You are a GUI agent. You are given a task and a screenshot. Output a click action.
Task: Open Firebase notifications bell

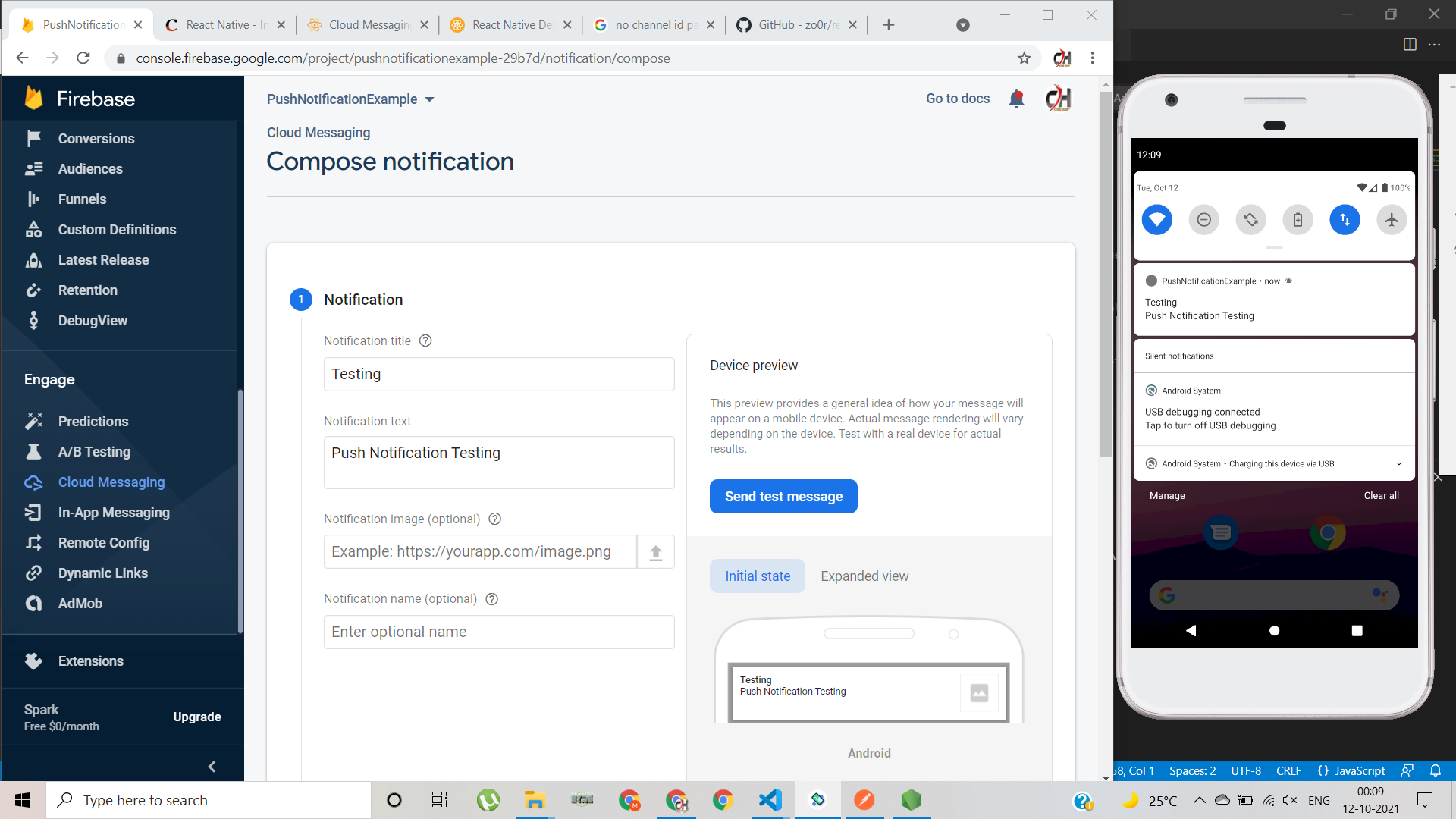1017,99
